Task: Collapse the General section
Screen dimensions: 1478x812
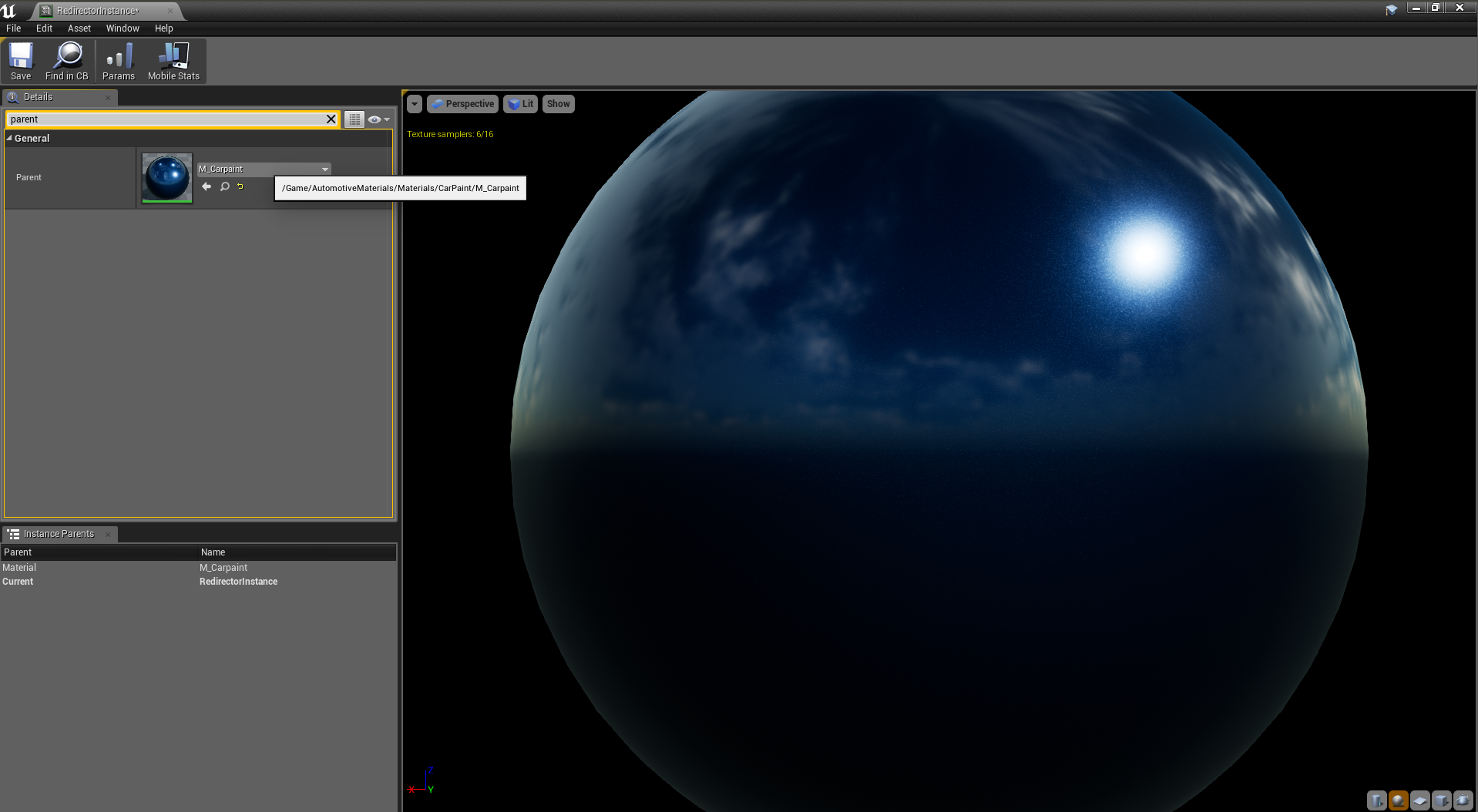Action: (x=9, y=139)
